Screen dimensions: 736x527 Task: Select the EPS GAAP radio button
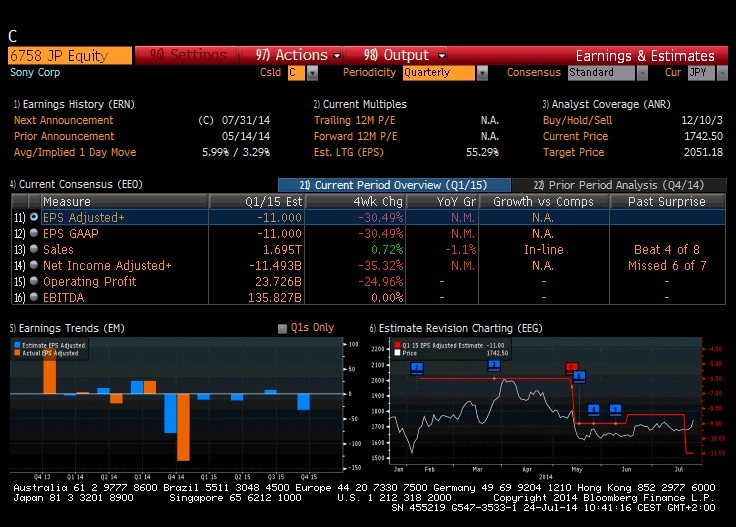(34, 233)
